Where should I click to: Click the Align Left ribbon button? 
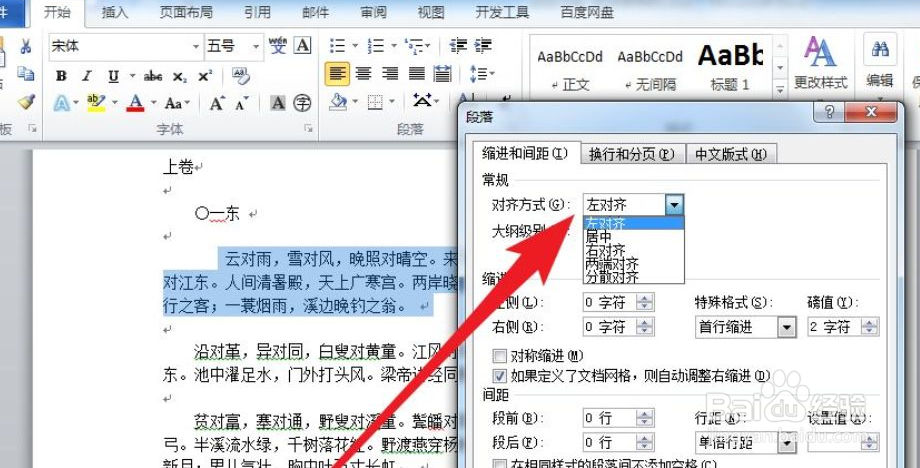coord(337,74)
